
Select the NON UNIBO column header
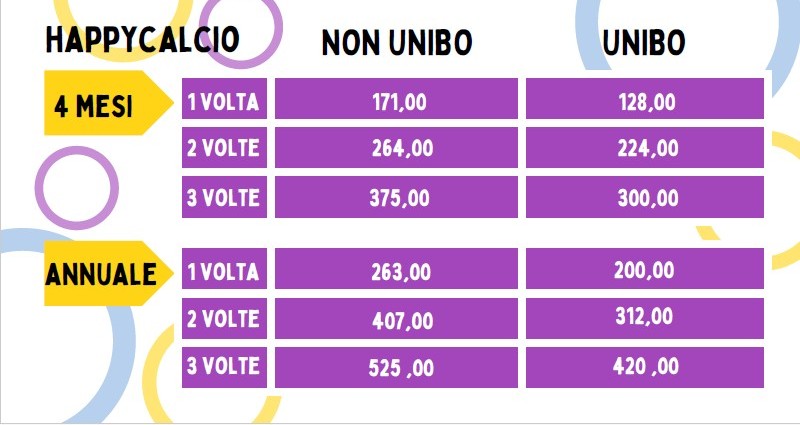pyautogui.click(x=397, y=42)
